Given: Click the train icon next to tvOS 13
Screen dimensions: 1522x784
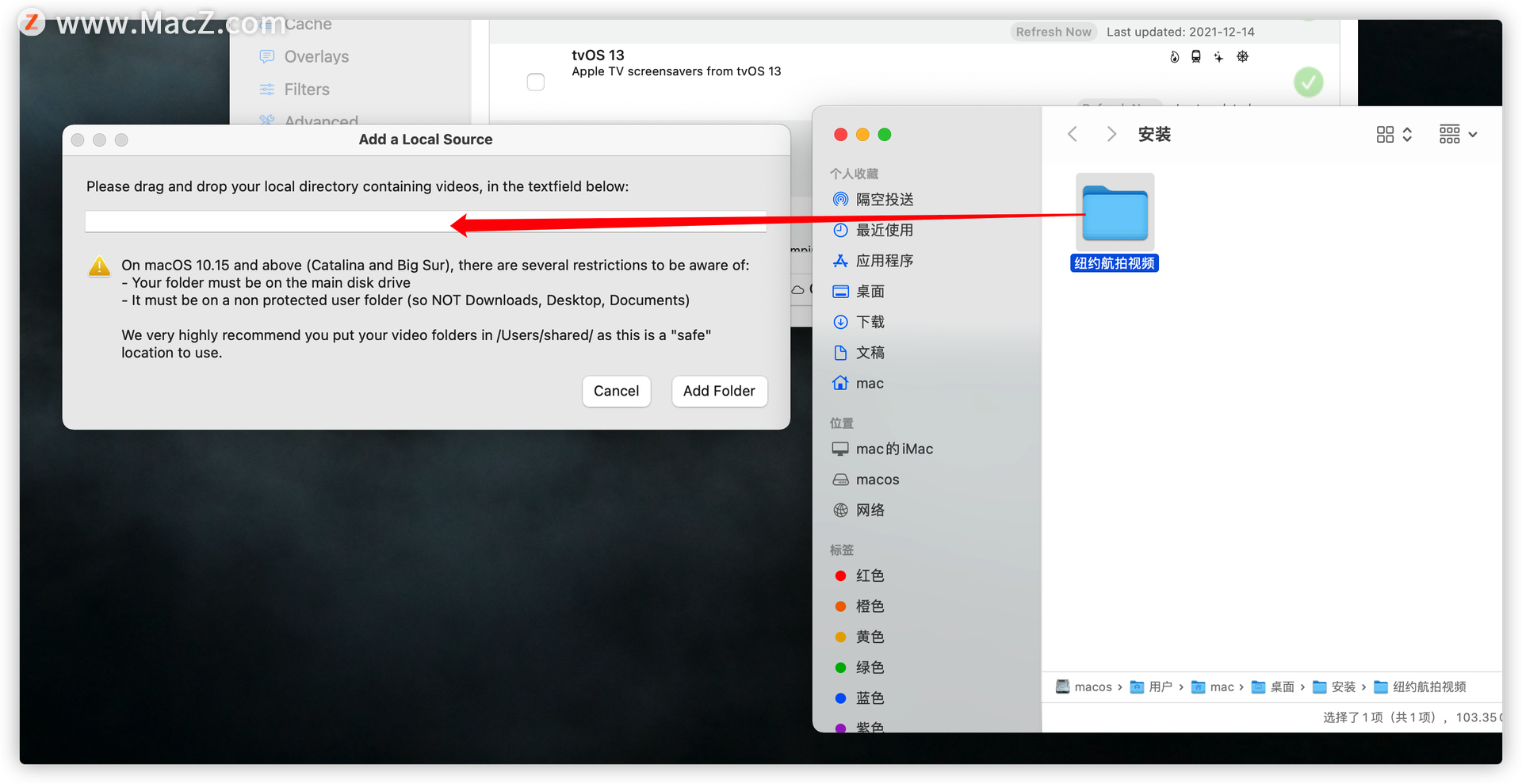Looking at the screenshot, I should (1196, 56).
